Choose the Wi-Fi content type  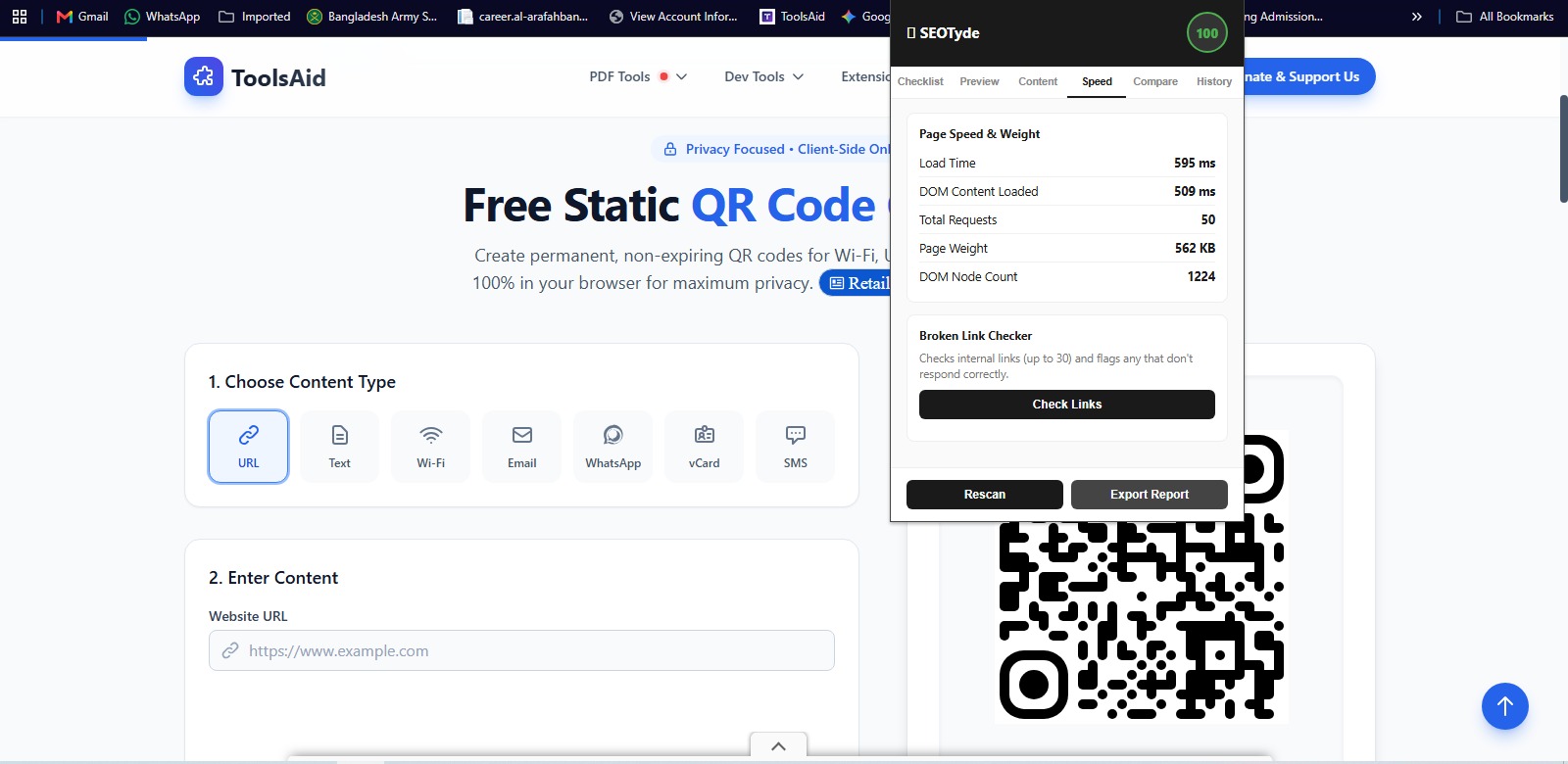point(430,447)
